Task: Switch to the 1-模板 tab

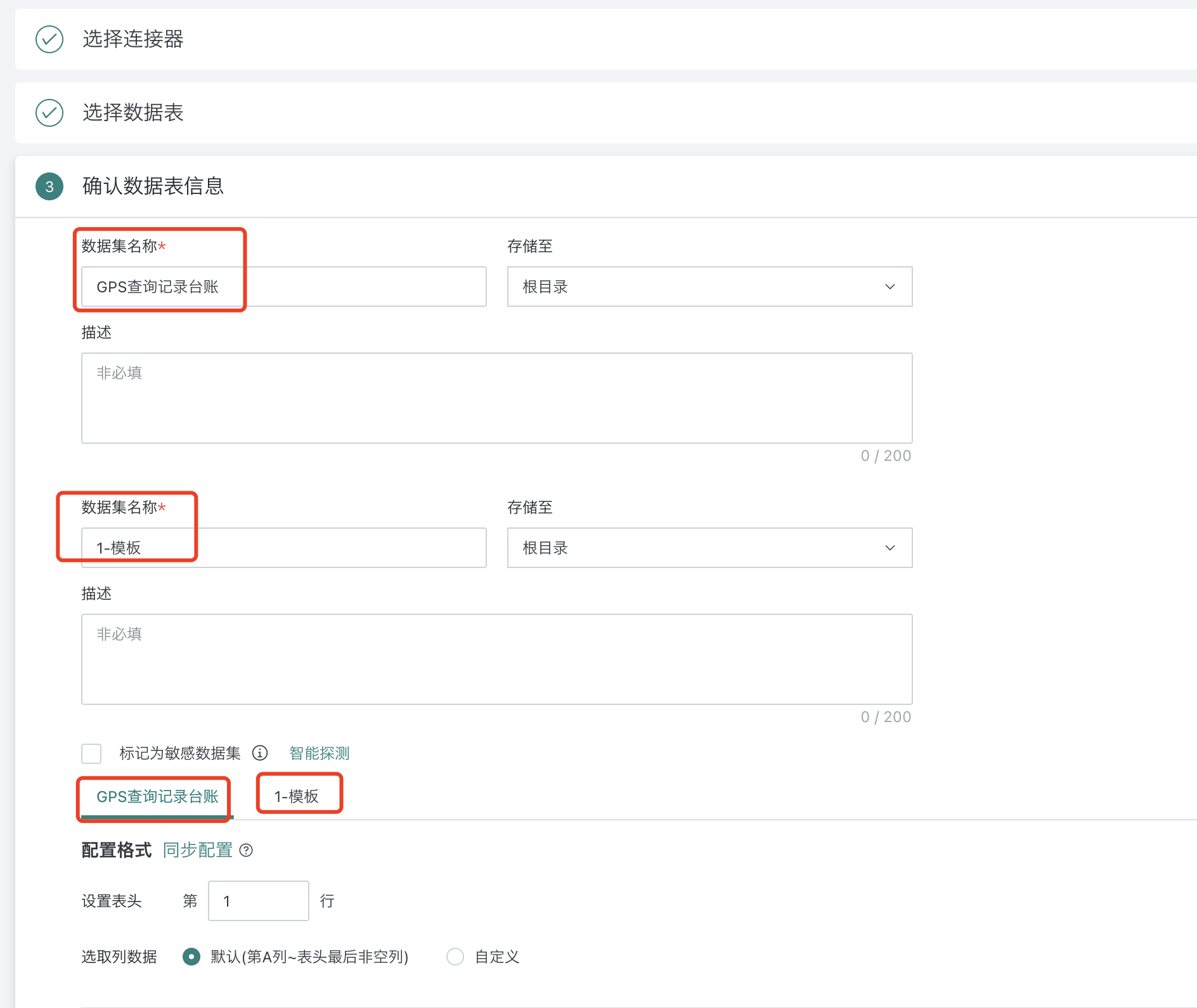Action: [296, 797]
